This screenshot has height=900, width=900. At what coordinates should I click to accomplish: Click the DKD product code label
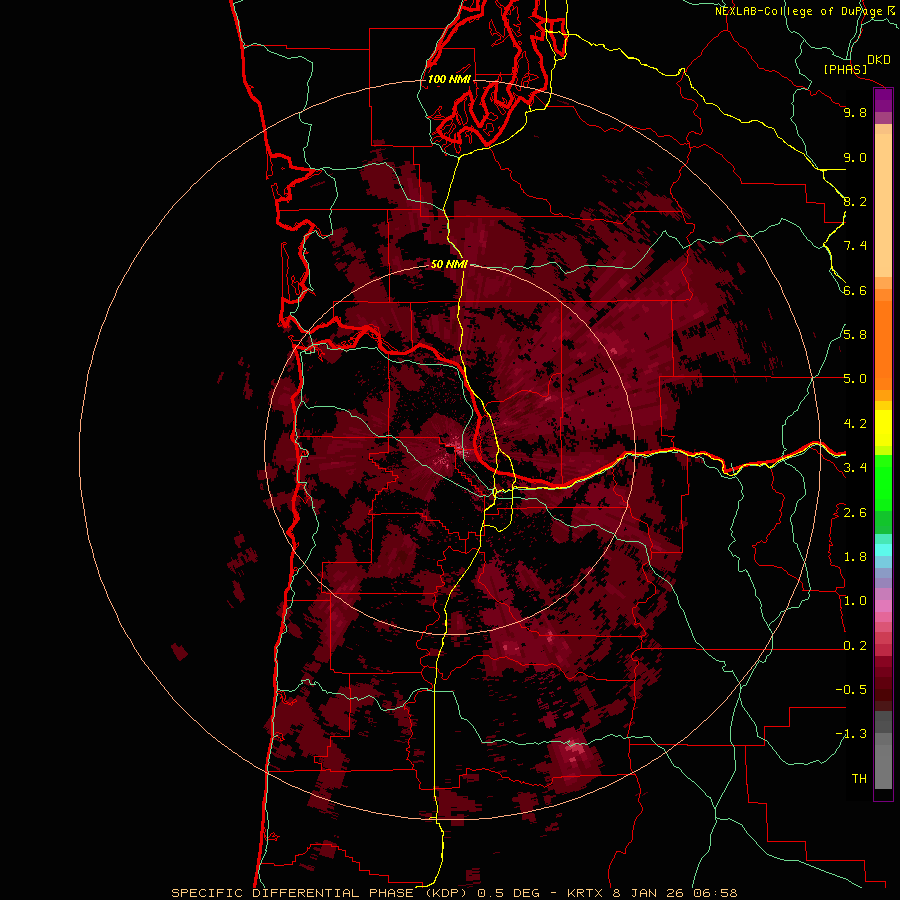coord(879,60)
